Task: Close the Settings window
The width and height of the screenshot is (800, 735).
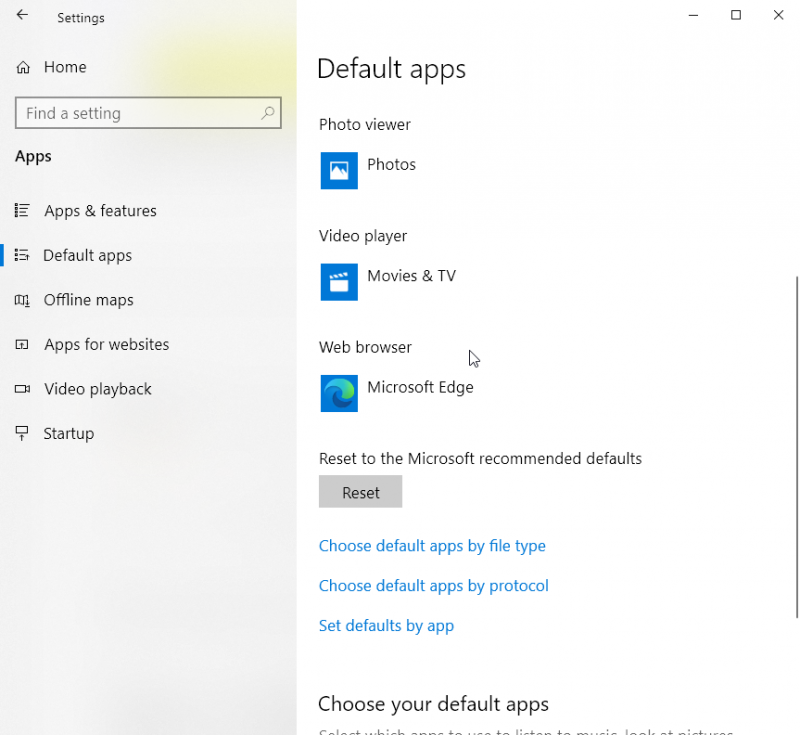Action: point(778,15)
